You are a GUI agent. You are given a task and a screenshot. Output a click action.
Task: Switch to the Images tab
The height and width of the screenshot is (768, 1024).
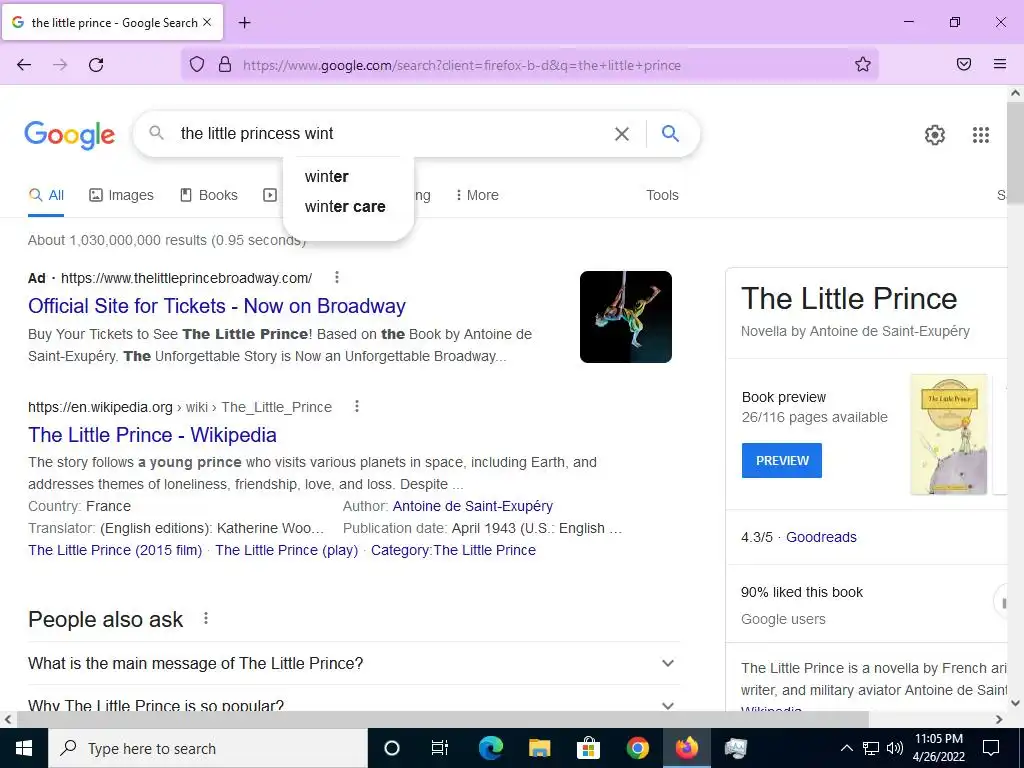click(121, 195)
